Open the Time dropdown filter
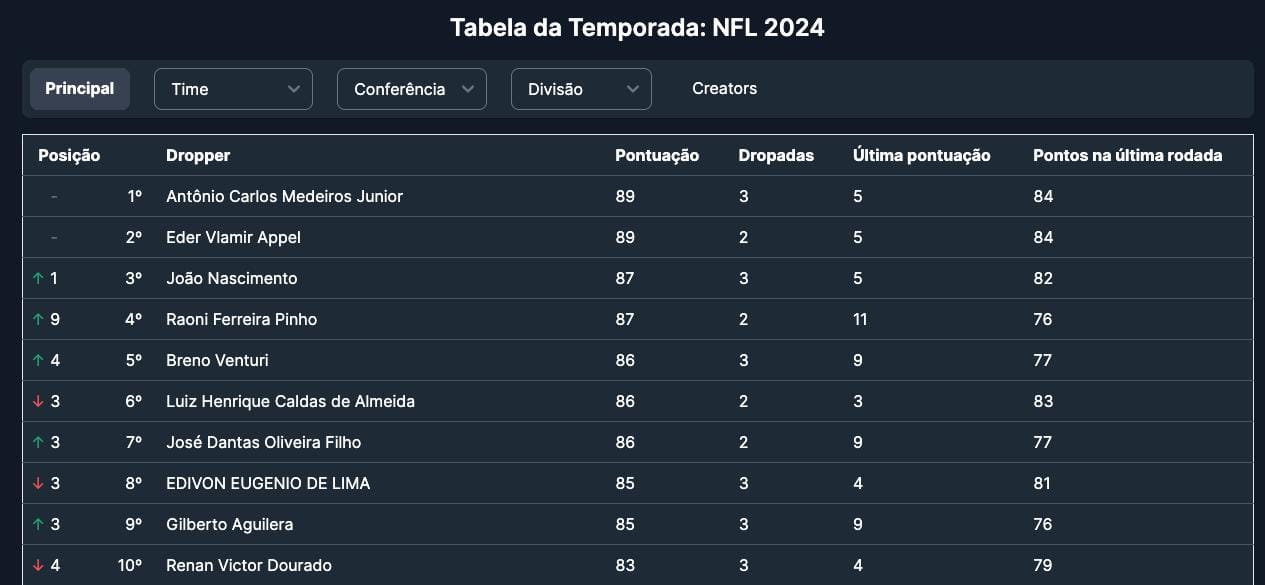 (x=233, y=89)
